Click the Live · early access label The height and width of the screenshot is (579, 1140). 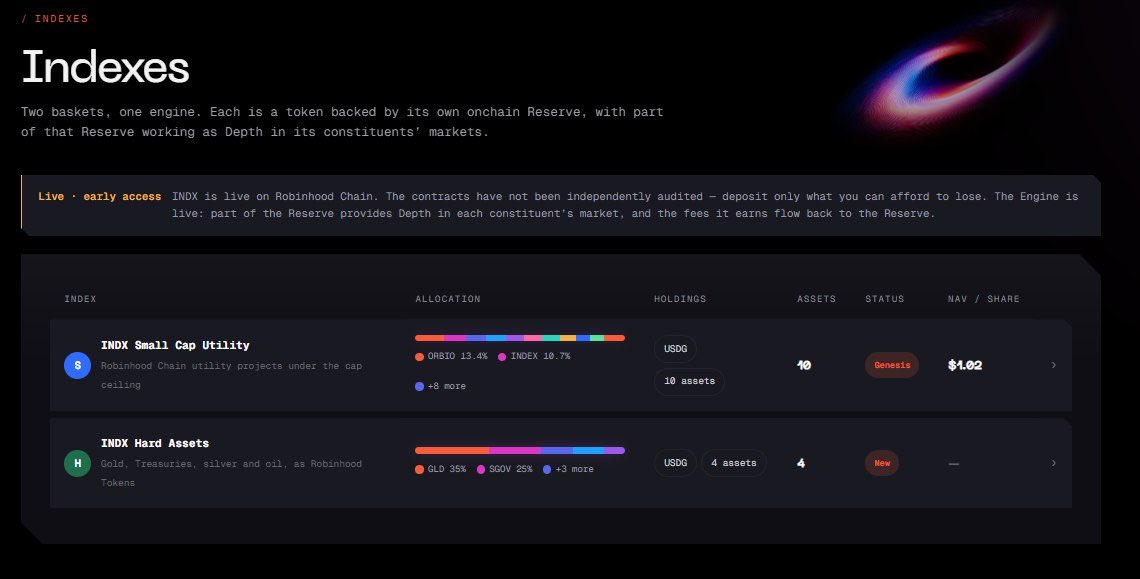pyautogui.click(x=100, y=196)
